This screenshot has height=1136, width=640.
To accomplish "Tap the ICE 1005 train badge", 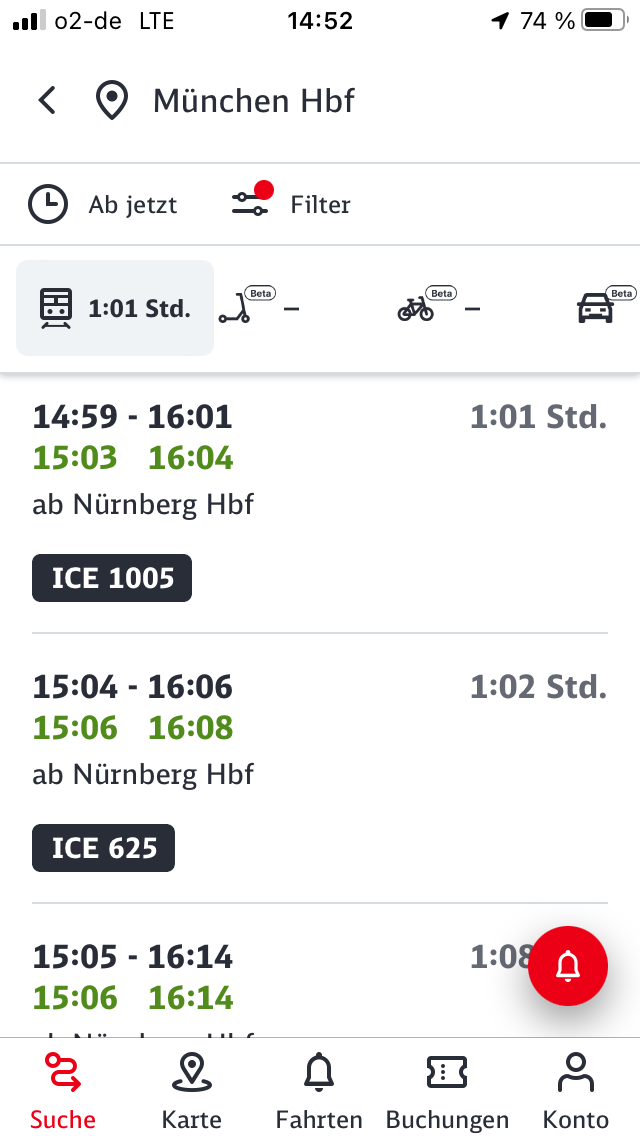I will [112, 578].
